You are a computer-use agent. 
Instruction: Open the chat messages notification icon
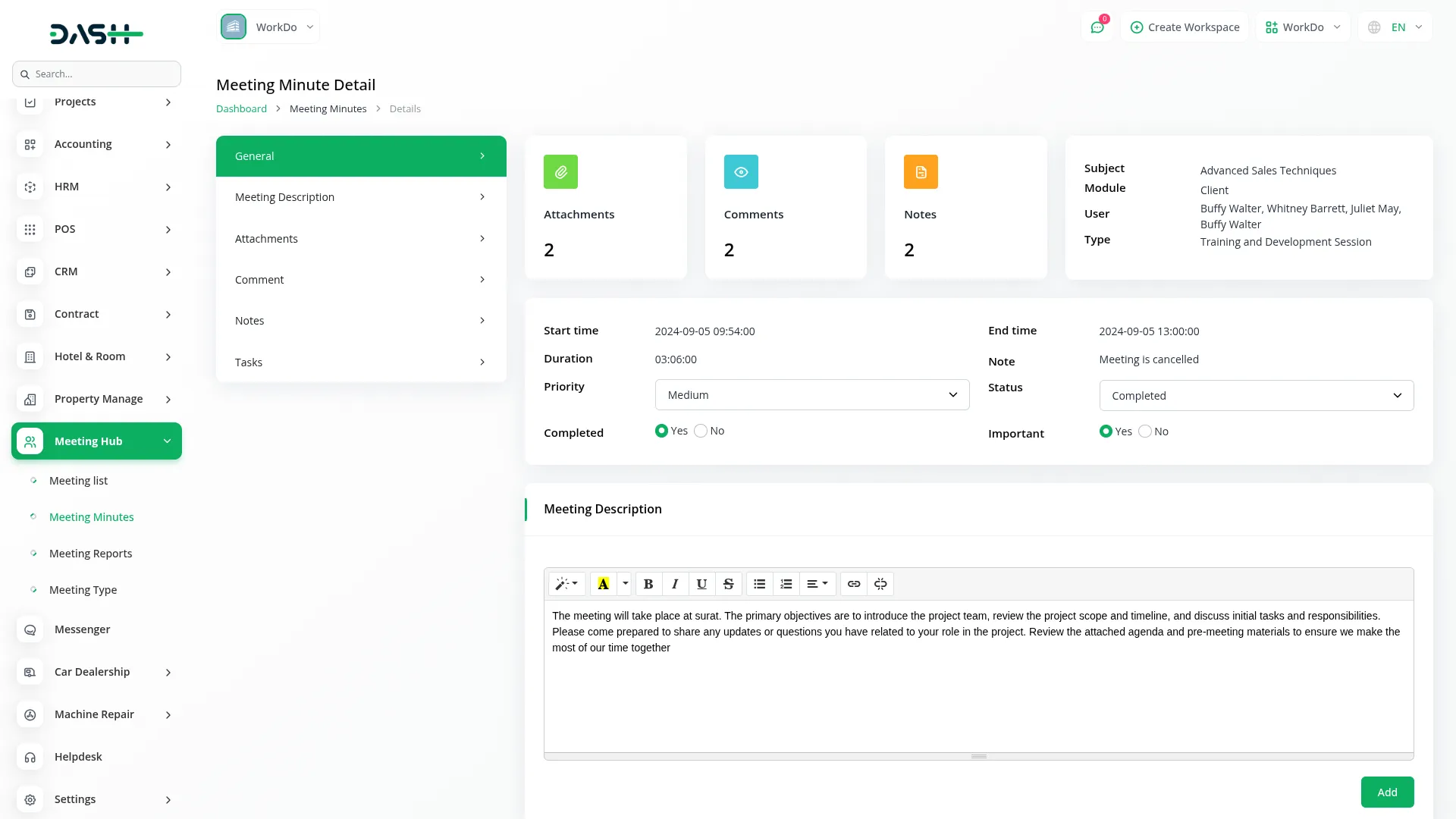tap(1097, 27)
